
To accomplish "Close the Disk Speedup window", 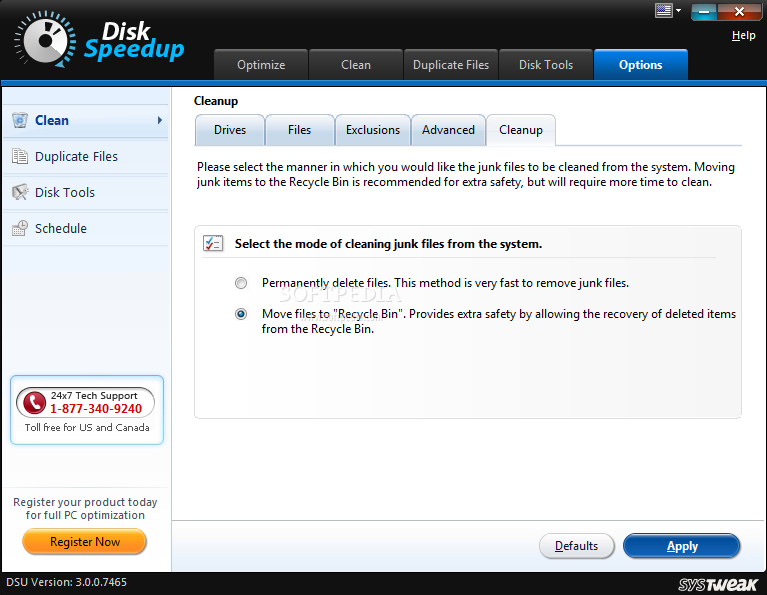I will [x=739, y=12].
